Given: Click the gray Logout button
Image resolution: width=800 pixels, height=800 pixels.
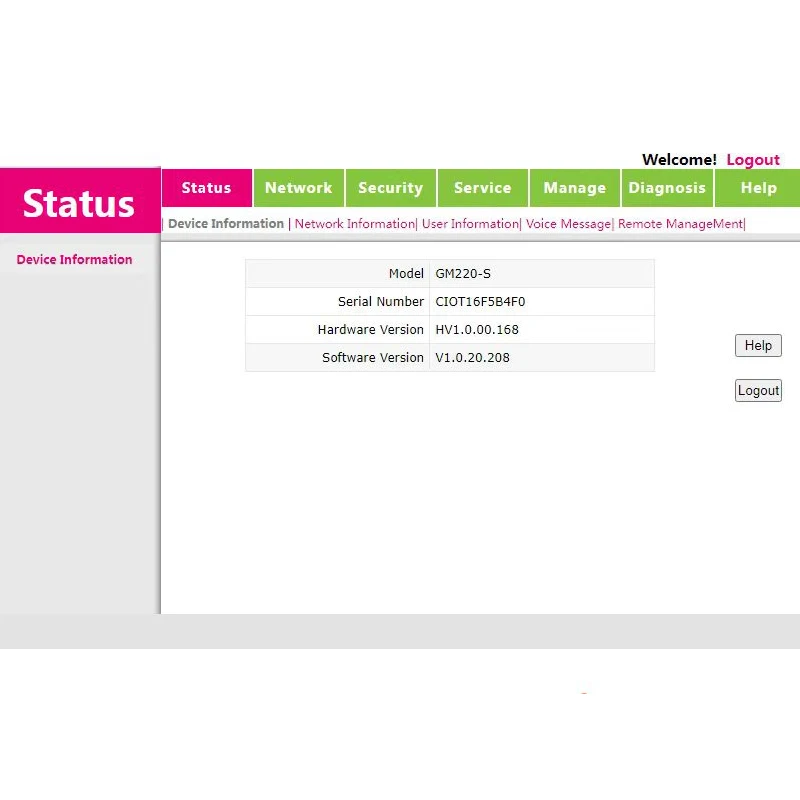Looking at the screenshot, I should click(758, 390).
